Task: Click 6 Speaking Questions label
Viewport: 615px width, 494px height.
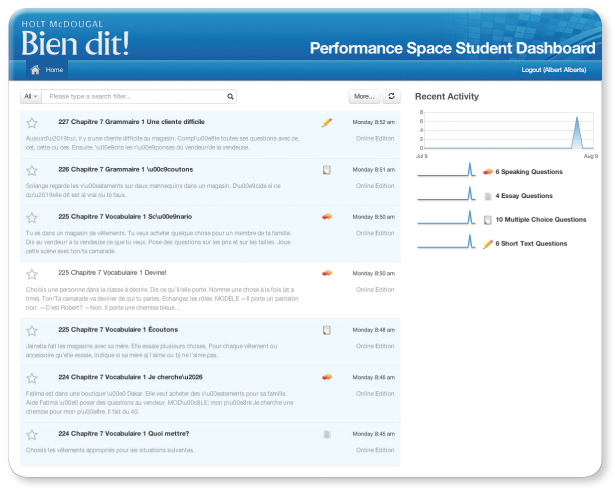Action: coord(529,172)
